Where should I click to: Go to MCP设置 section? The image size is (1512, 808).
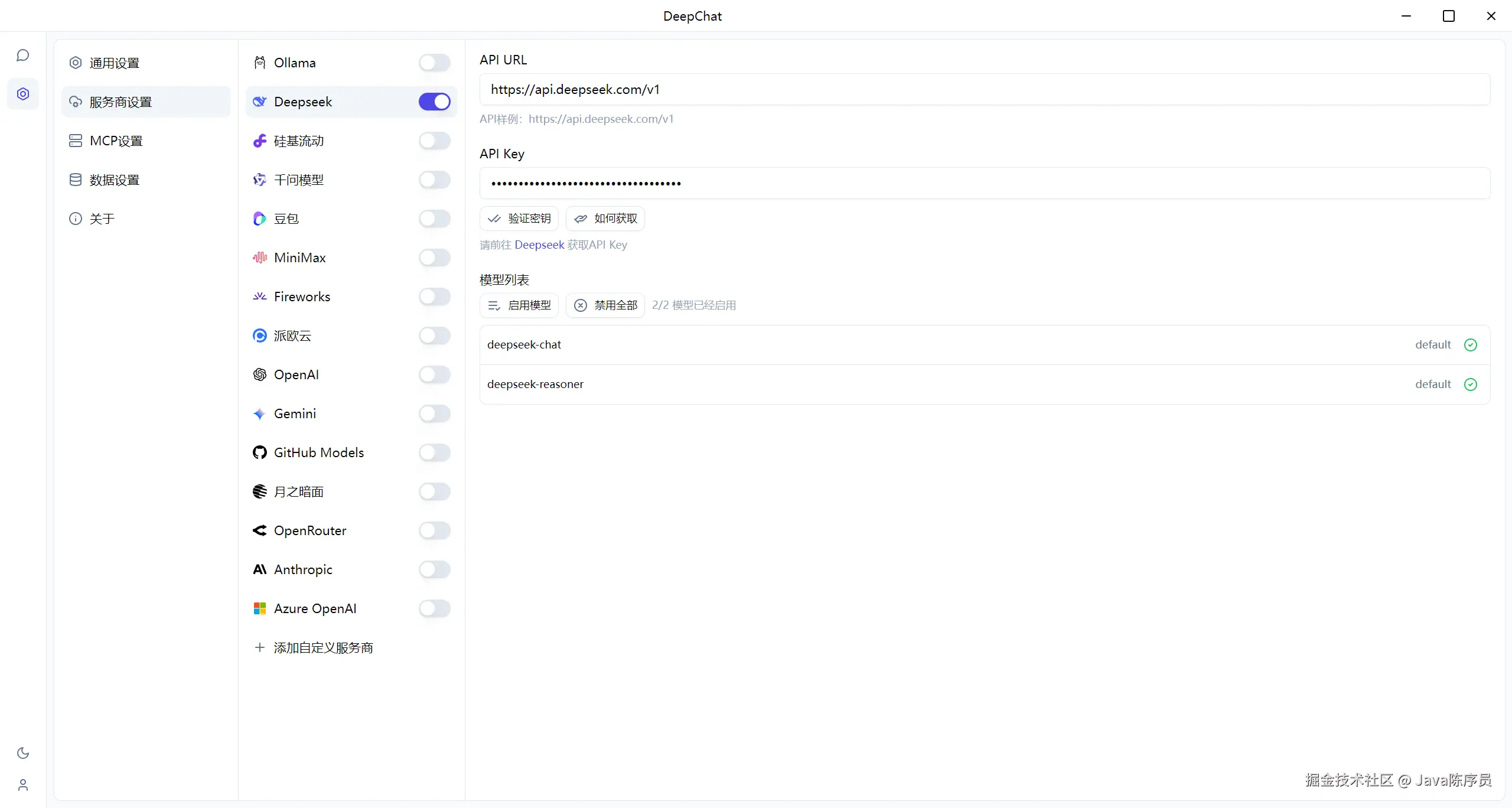[116, 141]
